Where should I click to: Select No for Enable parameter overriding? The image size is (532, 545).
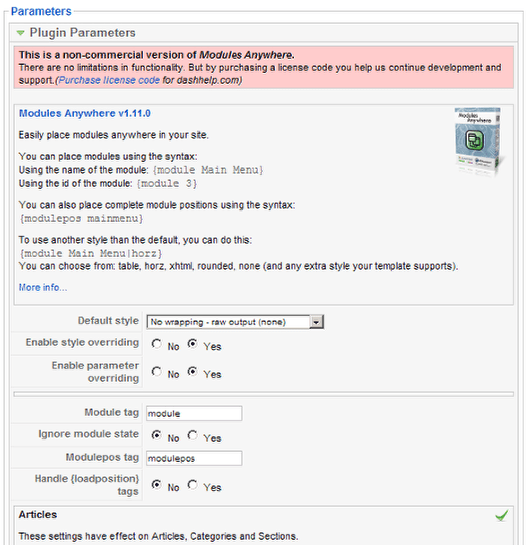[156, 372]
